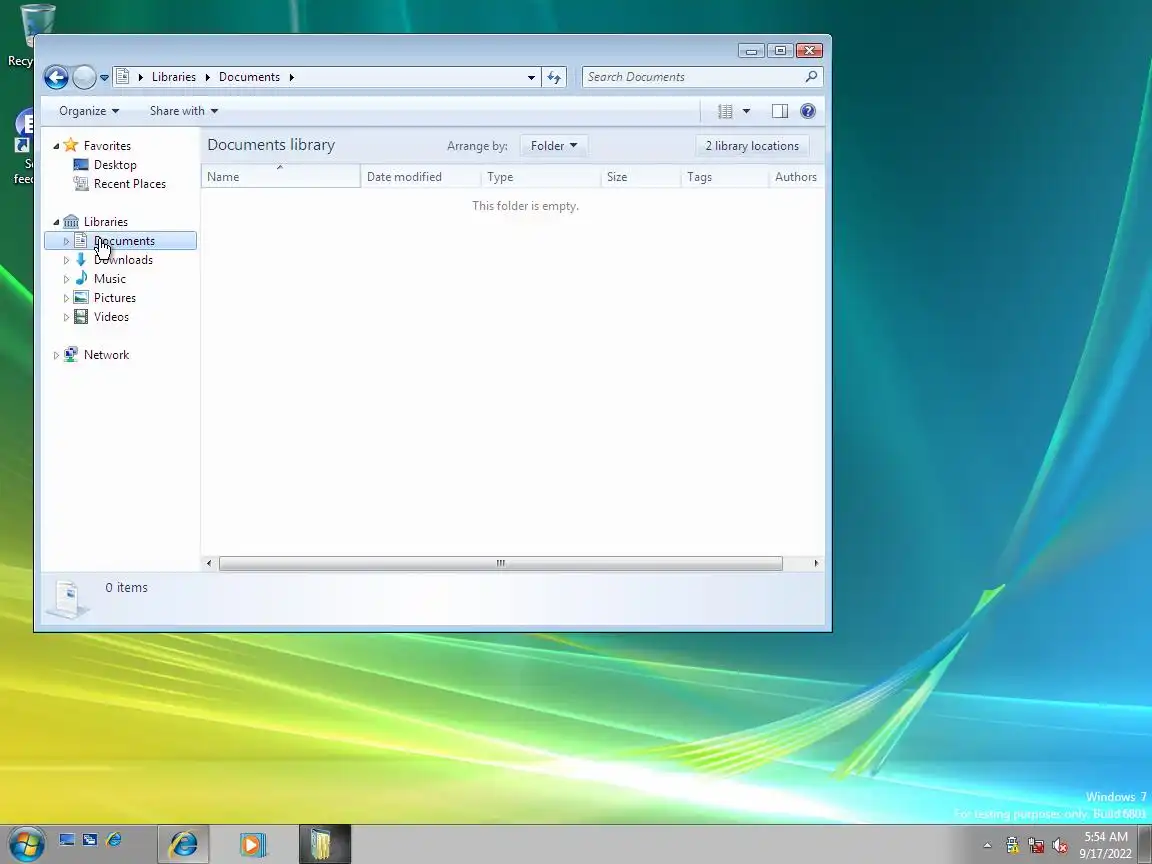This screenshot has height=864, width=1152.
Task: Select the Videos library
Action: coord(111,317)
